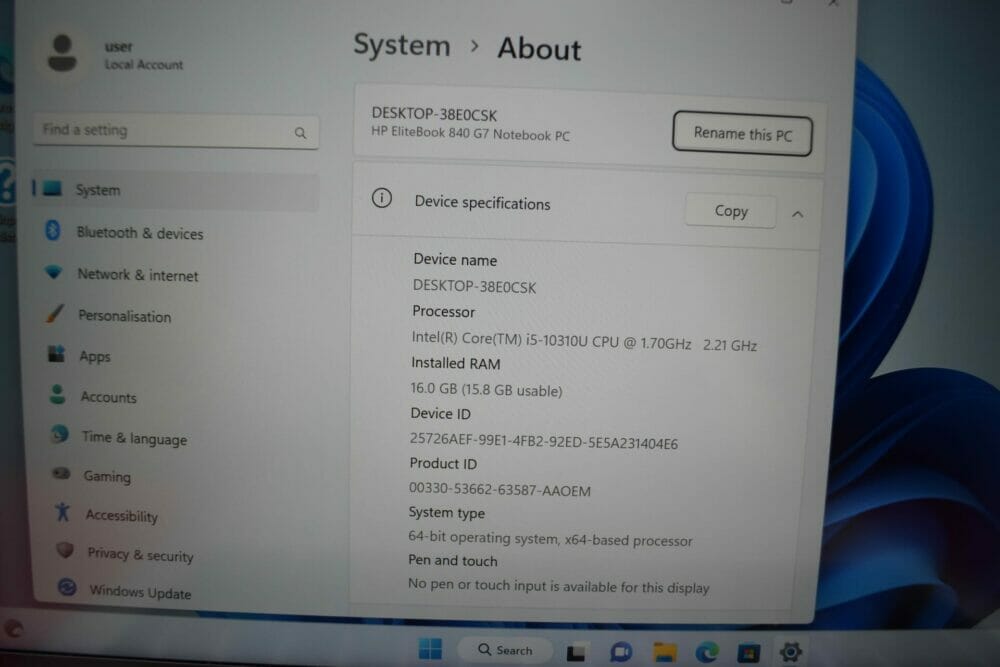The width and height of the screenshot is (1000, 667).
Task: Click the About page title
Action: [539, 48]
